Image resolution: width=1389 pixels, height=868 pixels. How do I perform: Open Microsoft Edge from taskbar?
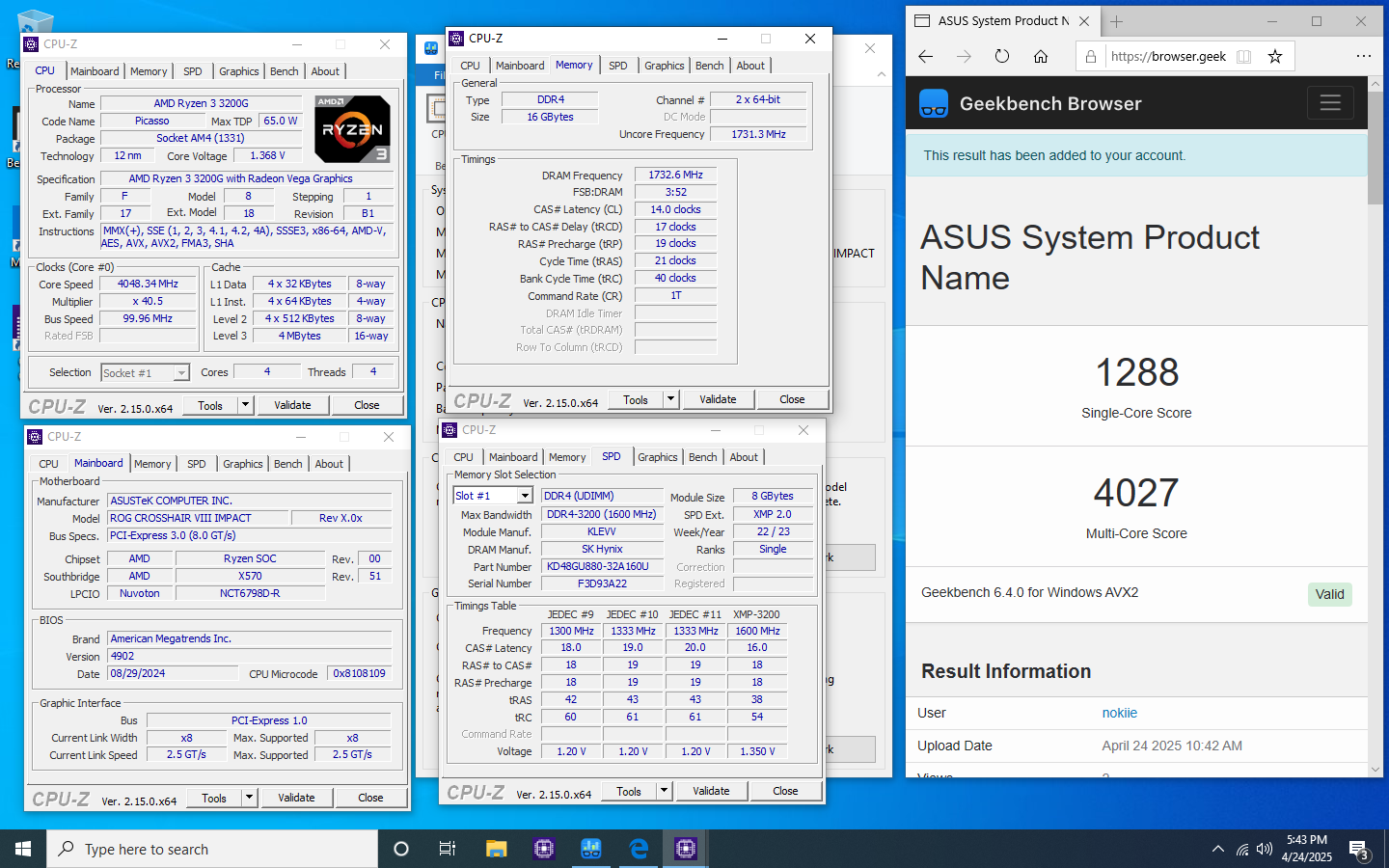[x=639, y=849]
